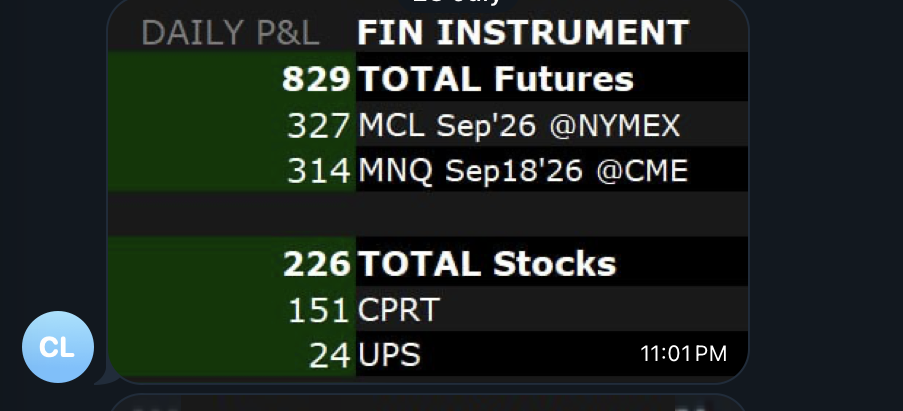Click the blank row separating futures and stocks
The image size is (903, 411).
428,214
